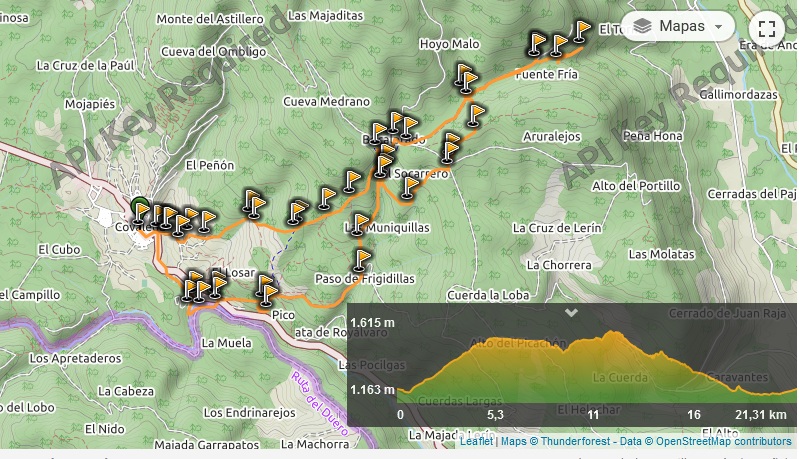Select the flag waypoint beside El Torruco
Viewport: 799px width, 459px height.
[x=580, y=31]
